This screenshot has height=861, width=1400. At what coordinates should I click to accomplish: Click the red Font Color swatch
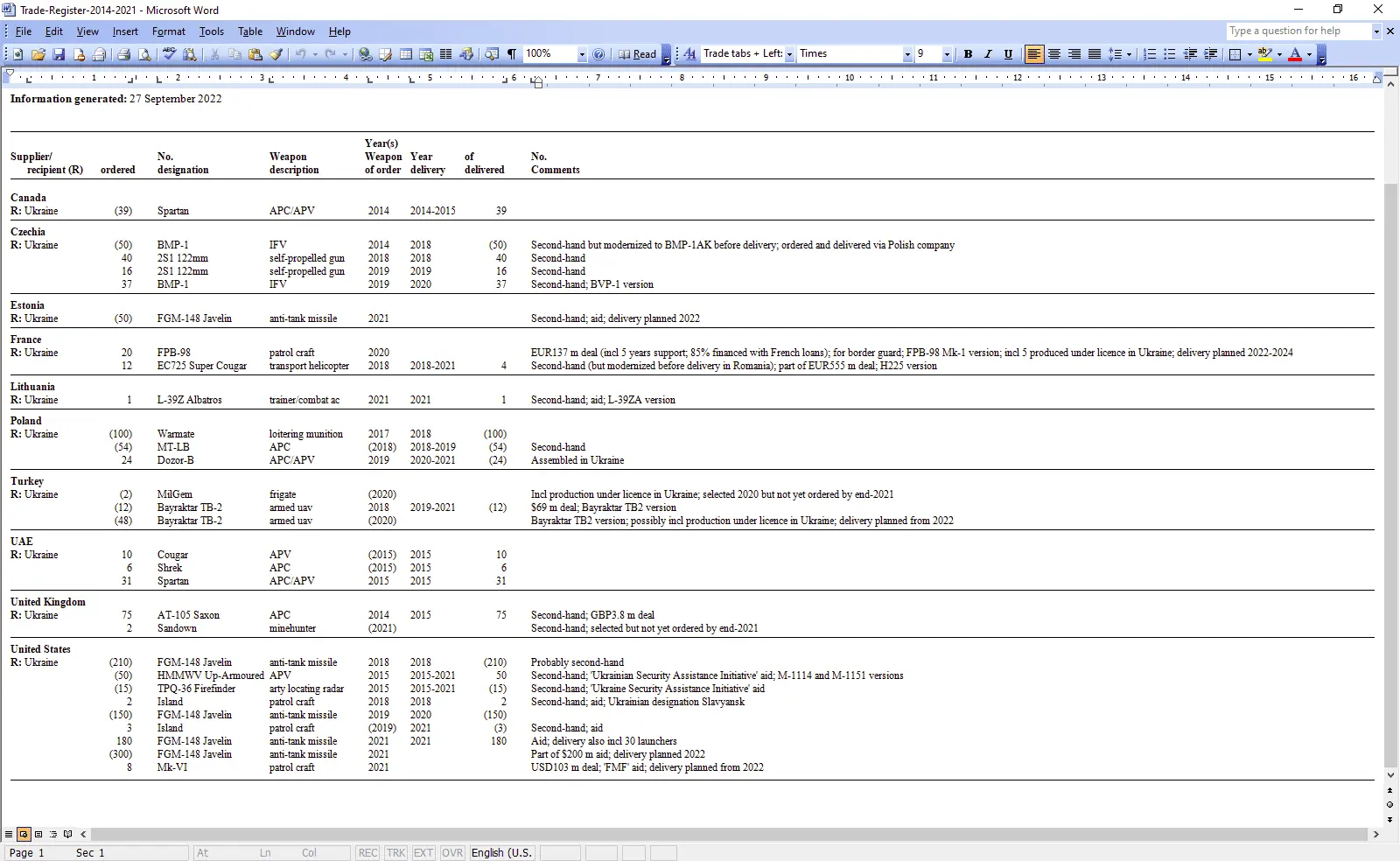[1295, 54]
